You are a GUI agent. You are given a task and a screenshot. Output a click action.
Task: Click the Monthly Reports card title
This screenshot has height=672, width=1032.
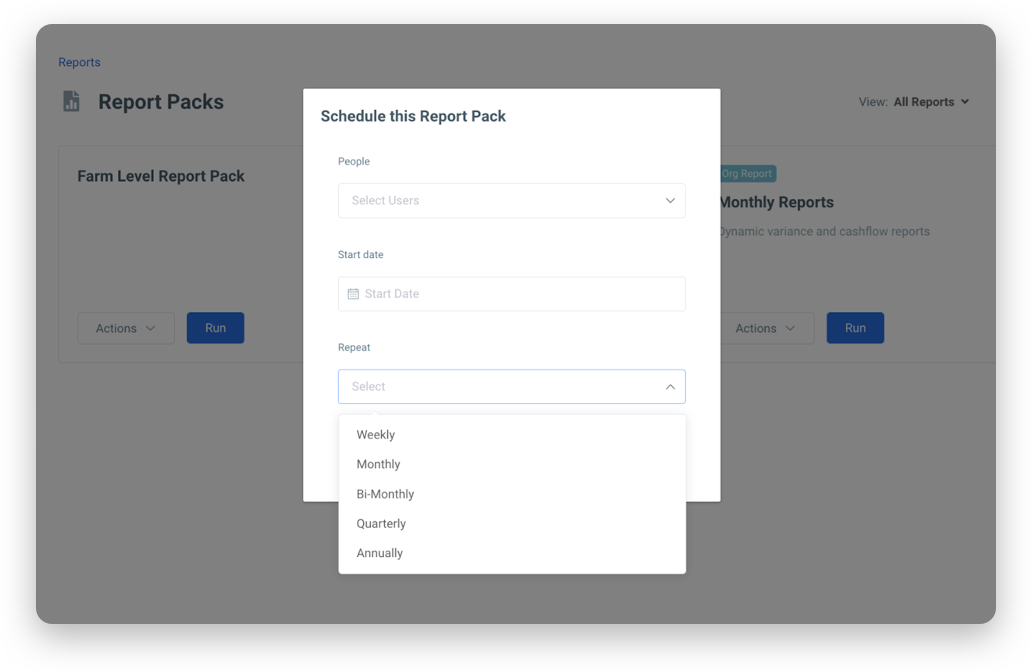click(x=777, y=202)
